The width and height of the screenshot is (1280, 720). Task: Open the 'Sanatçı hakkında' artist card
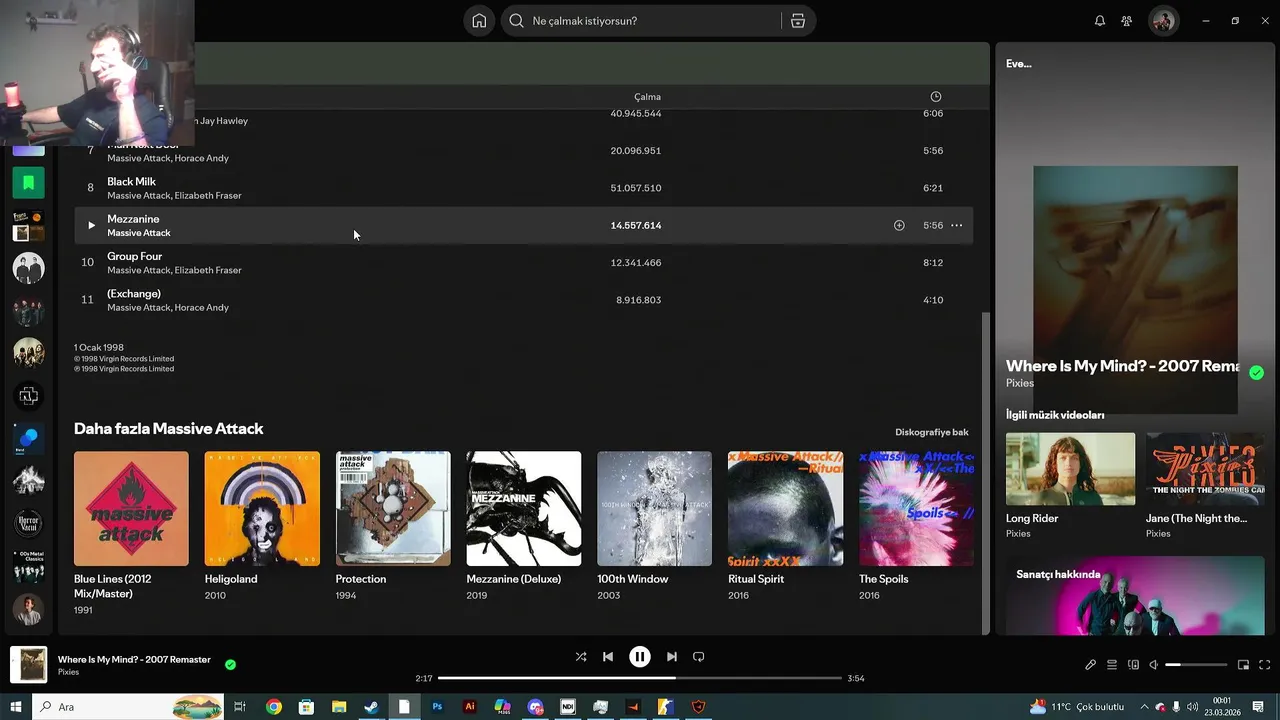pos(1135,596)
